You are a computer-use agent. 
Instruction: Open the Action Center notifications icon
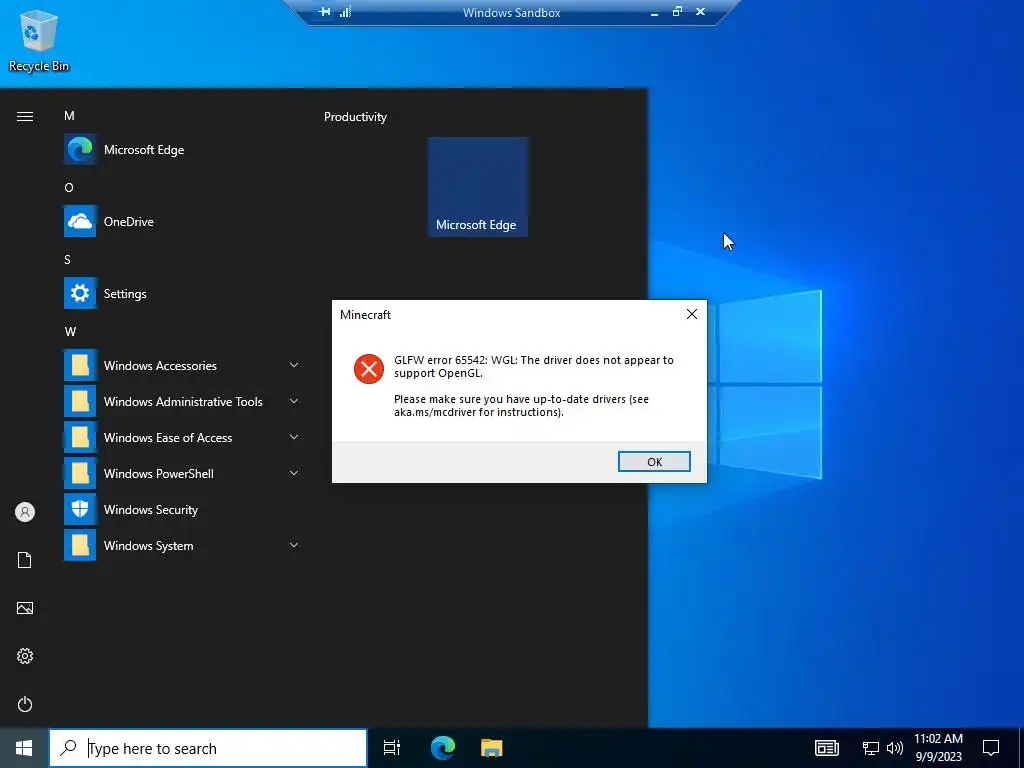(991, 748)
